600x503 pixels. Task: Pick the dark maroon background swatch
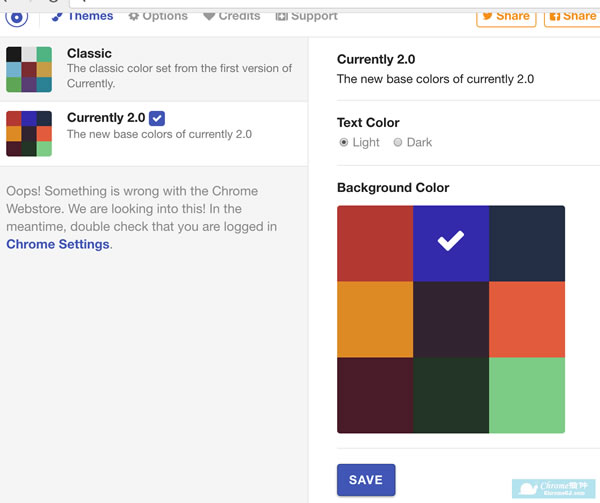(x=375, y=395)
